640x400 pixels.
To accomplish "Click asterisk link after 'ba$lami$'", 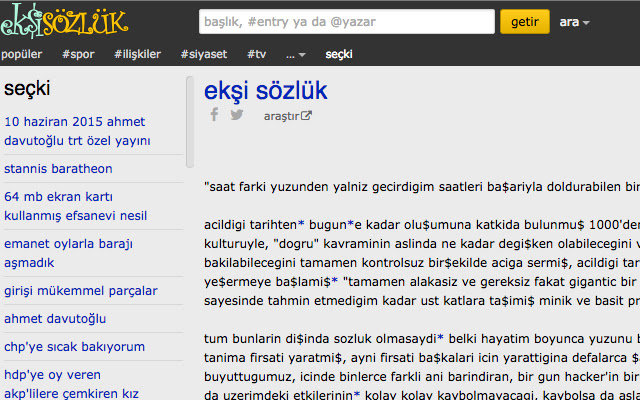I will [x=335, y=281].
